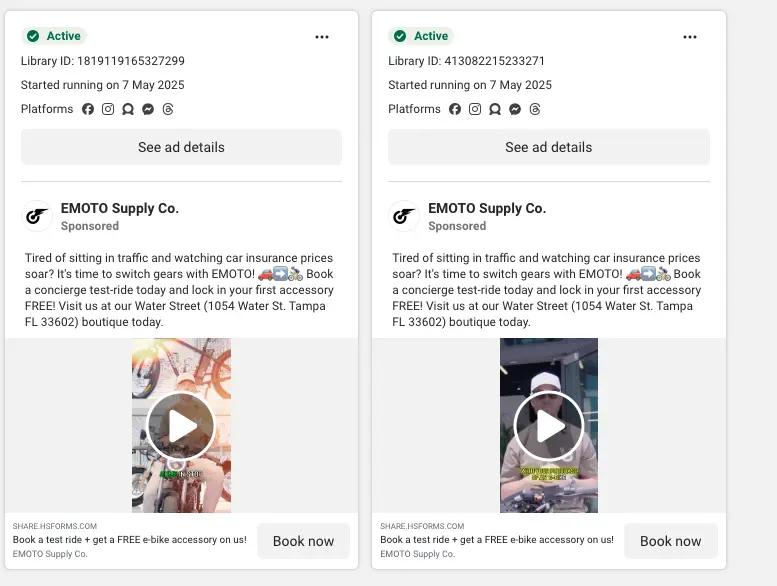Click Audience Network icon in ad ending 3271

tap(495, 109)
